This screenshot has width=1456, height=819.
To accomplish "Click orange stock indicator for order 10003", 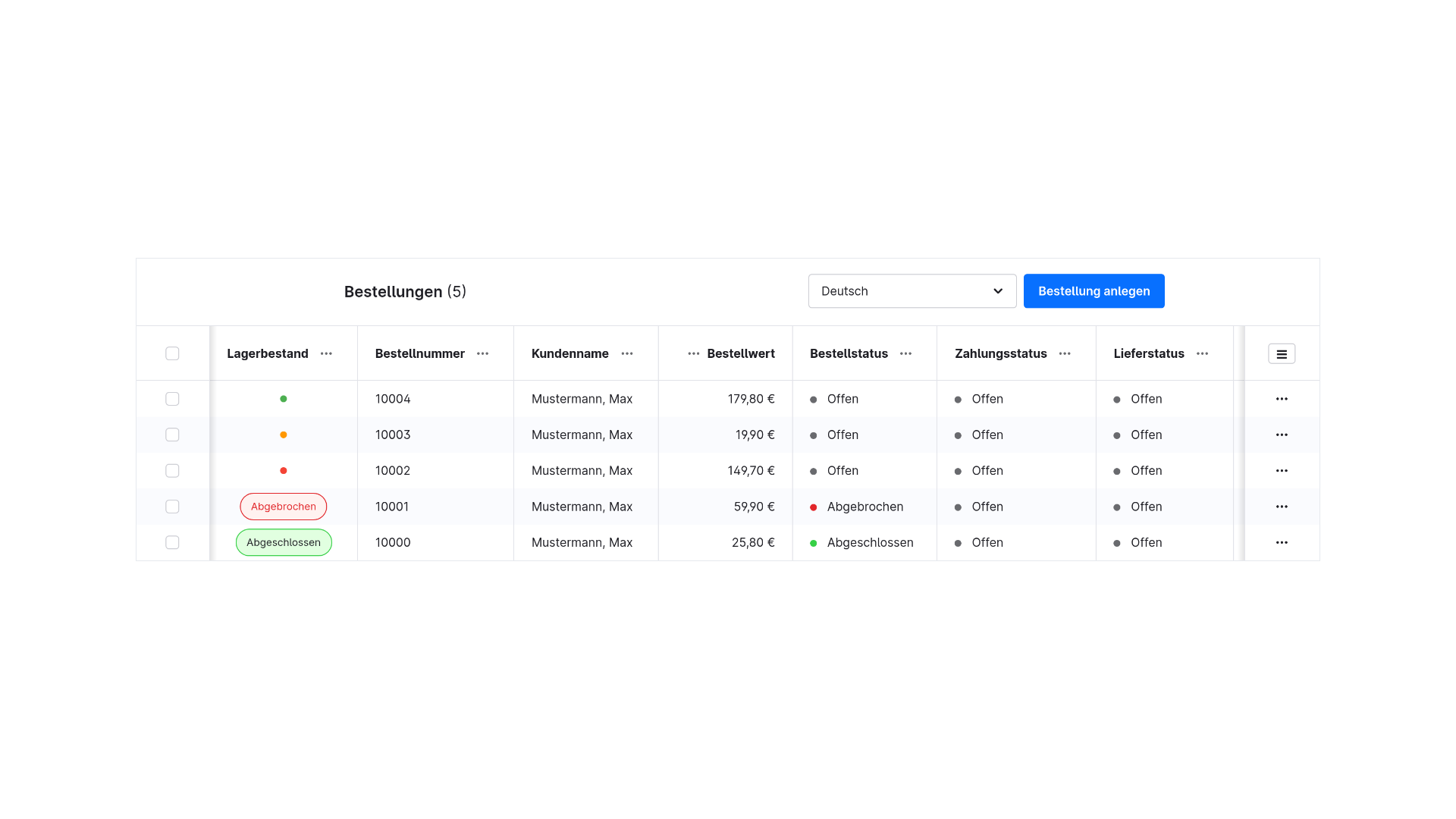I will tap(284, 435).
